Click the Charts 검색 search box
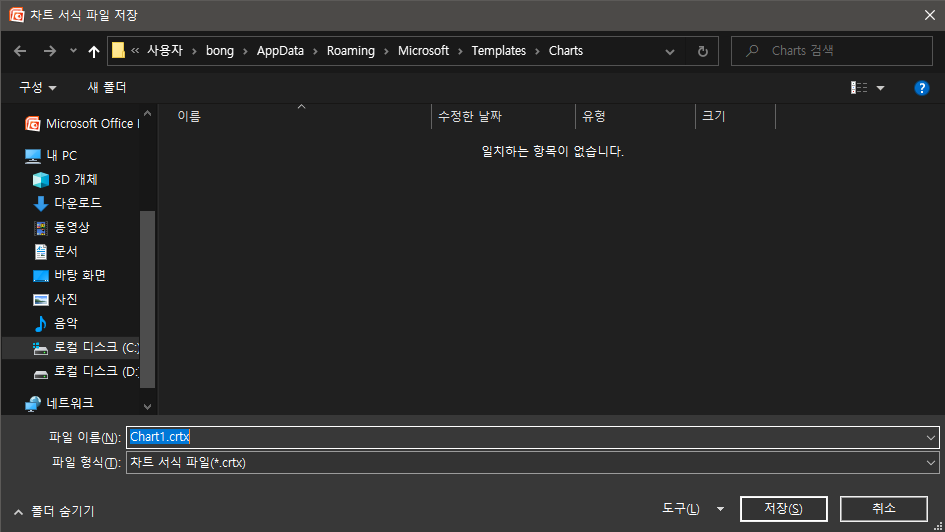This screenshot has height=532, width=945. point(832,51)
